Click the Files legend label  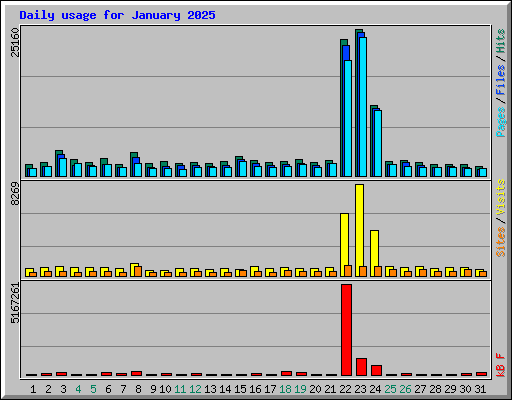[x=501, y=80]
